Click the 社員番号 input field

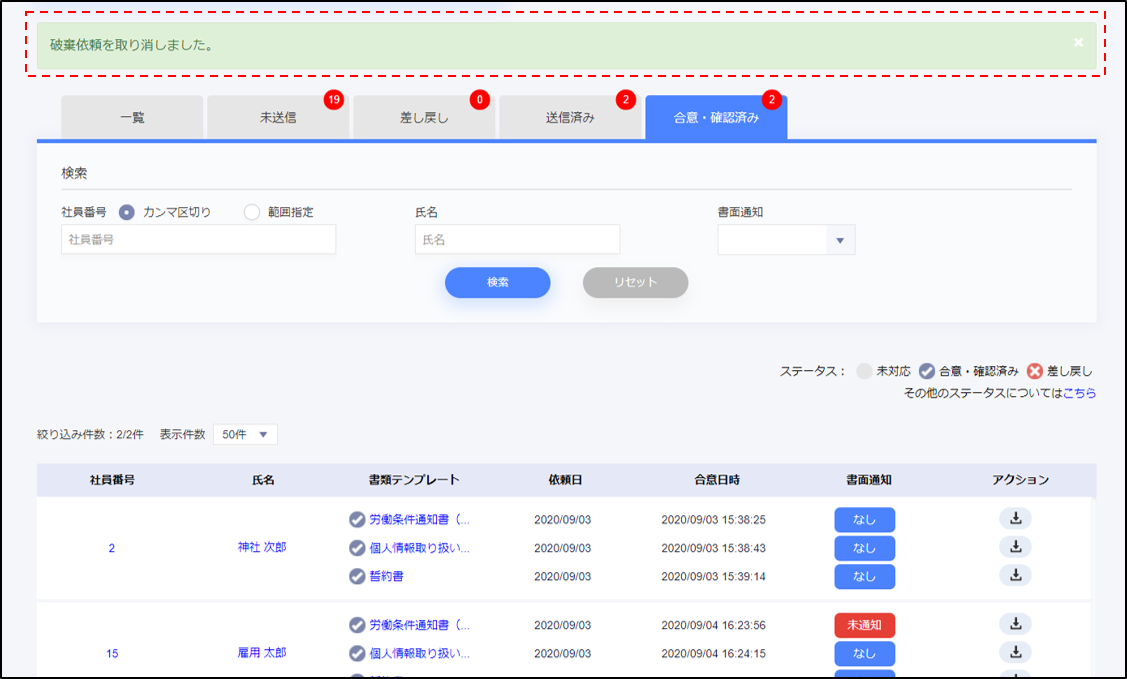click(198, 240)
